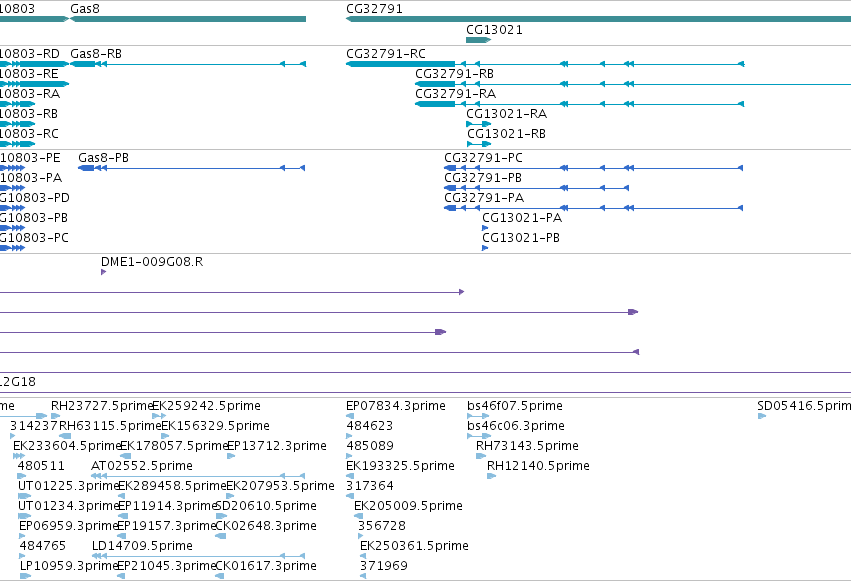Select feature label 484623
851x581 pixels.
pos(370,426)
